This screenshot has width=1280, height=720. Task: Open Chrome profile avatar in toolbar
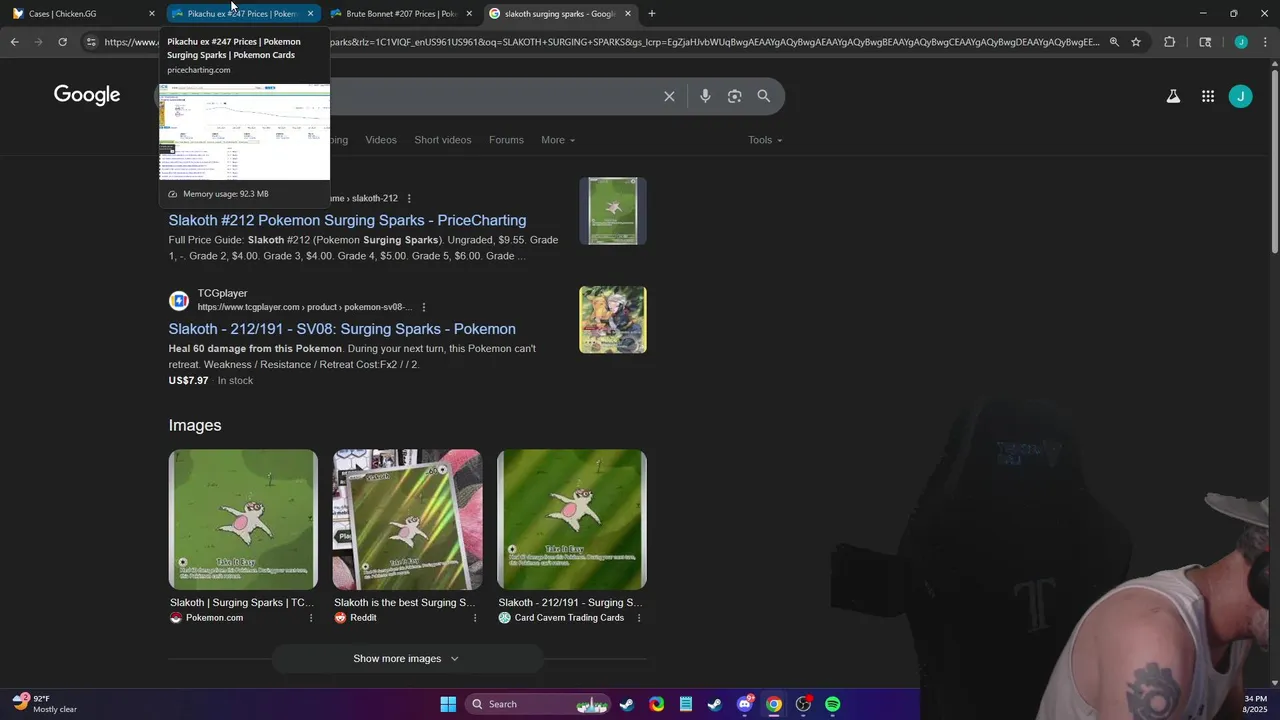(1241, 42)
